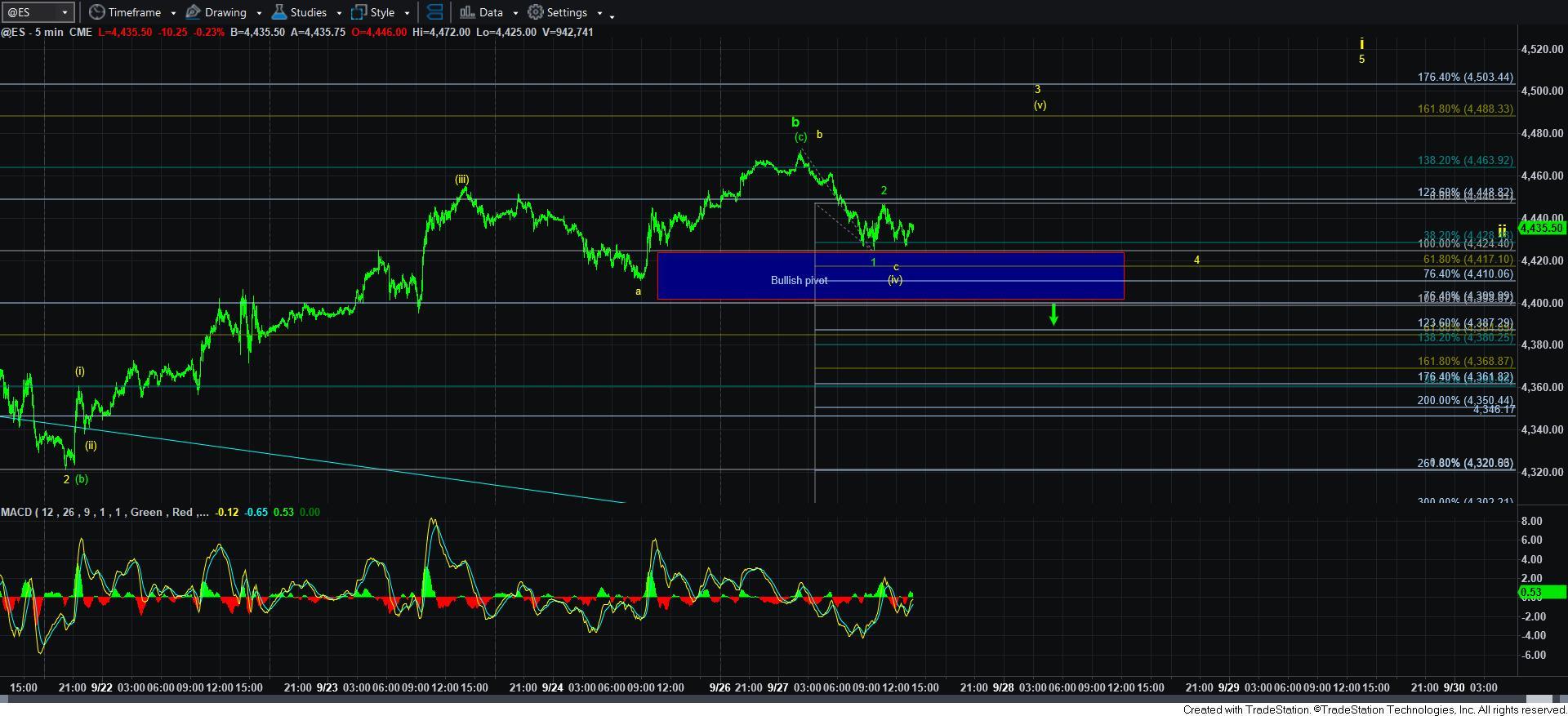Viewport: 1568px width, 716px height.
Task: Click the Settings gear icon
Action: [x=535, y=12]
